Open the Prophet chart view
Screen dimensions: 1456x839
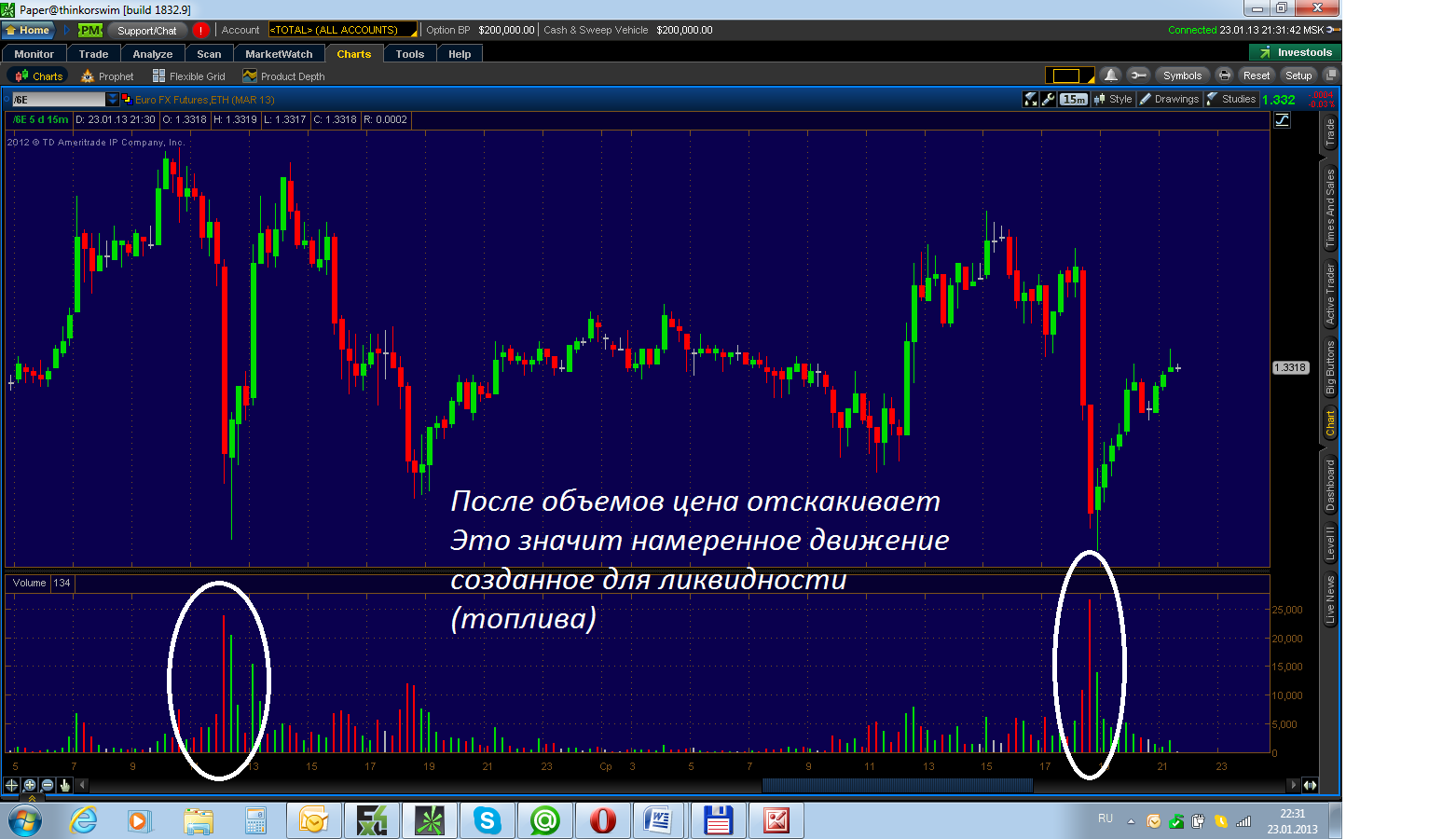click(107, 76)
